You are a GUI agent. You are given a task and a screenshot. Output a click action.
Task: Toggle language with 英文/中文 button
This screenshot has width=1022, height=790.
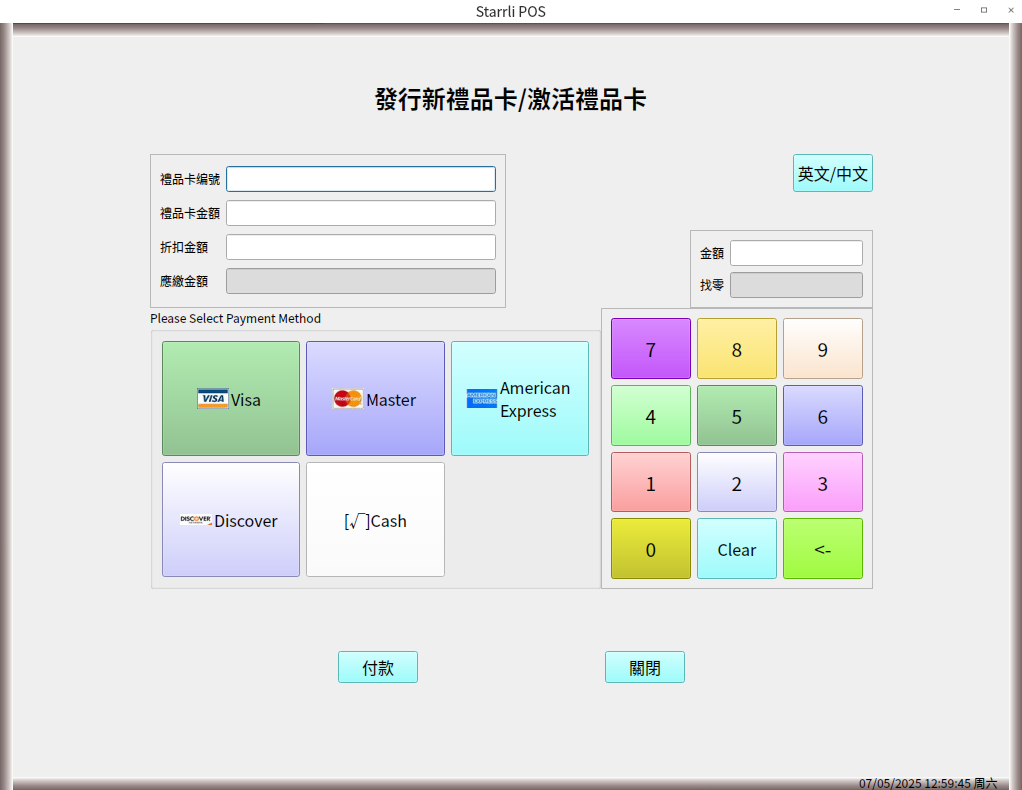coord(832,173)
